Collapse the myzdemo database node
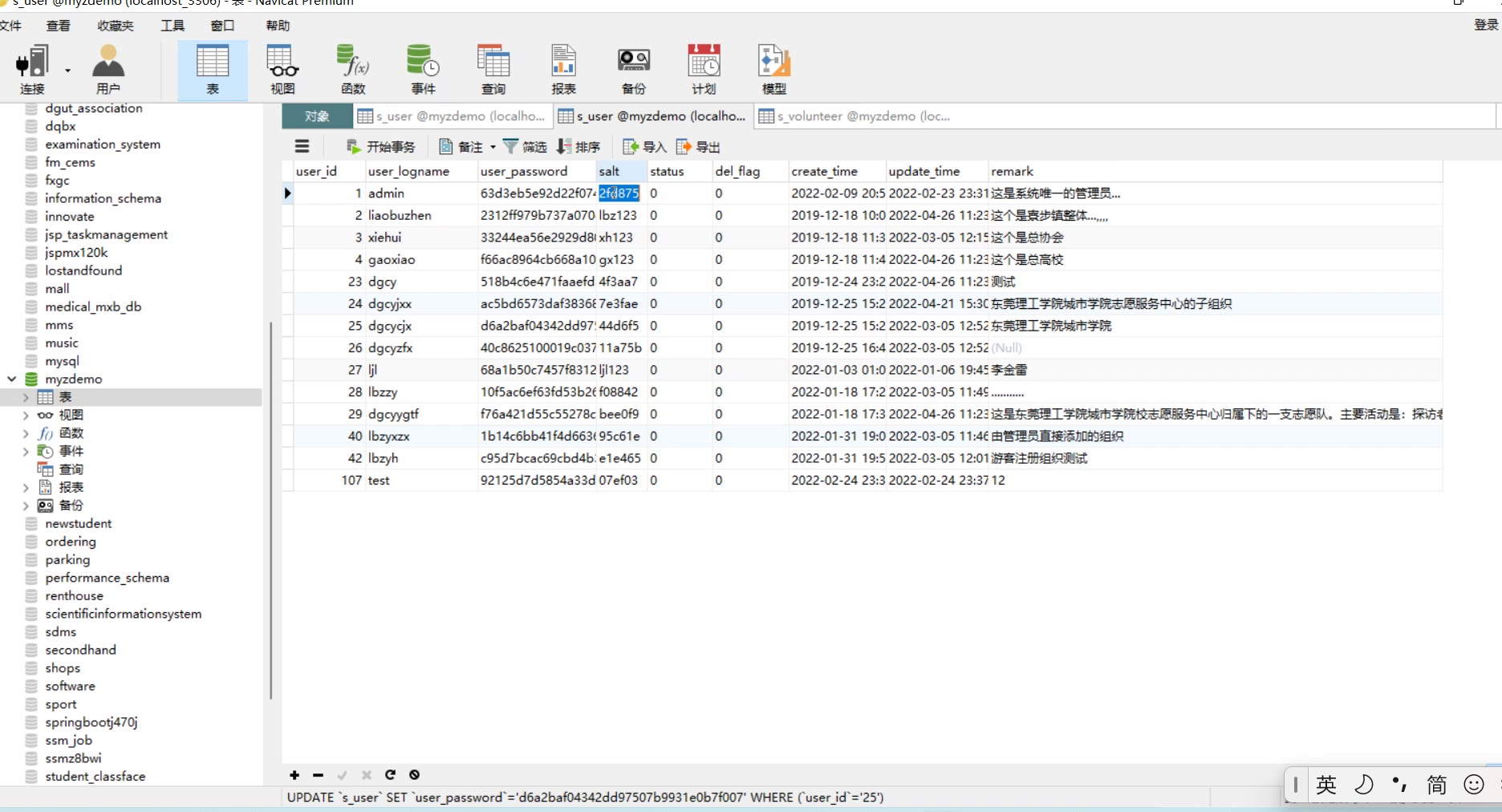Viewport: 1502px width, 812px height. [11, 379]
